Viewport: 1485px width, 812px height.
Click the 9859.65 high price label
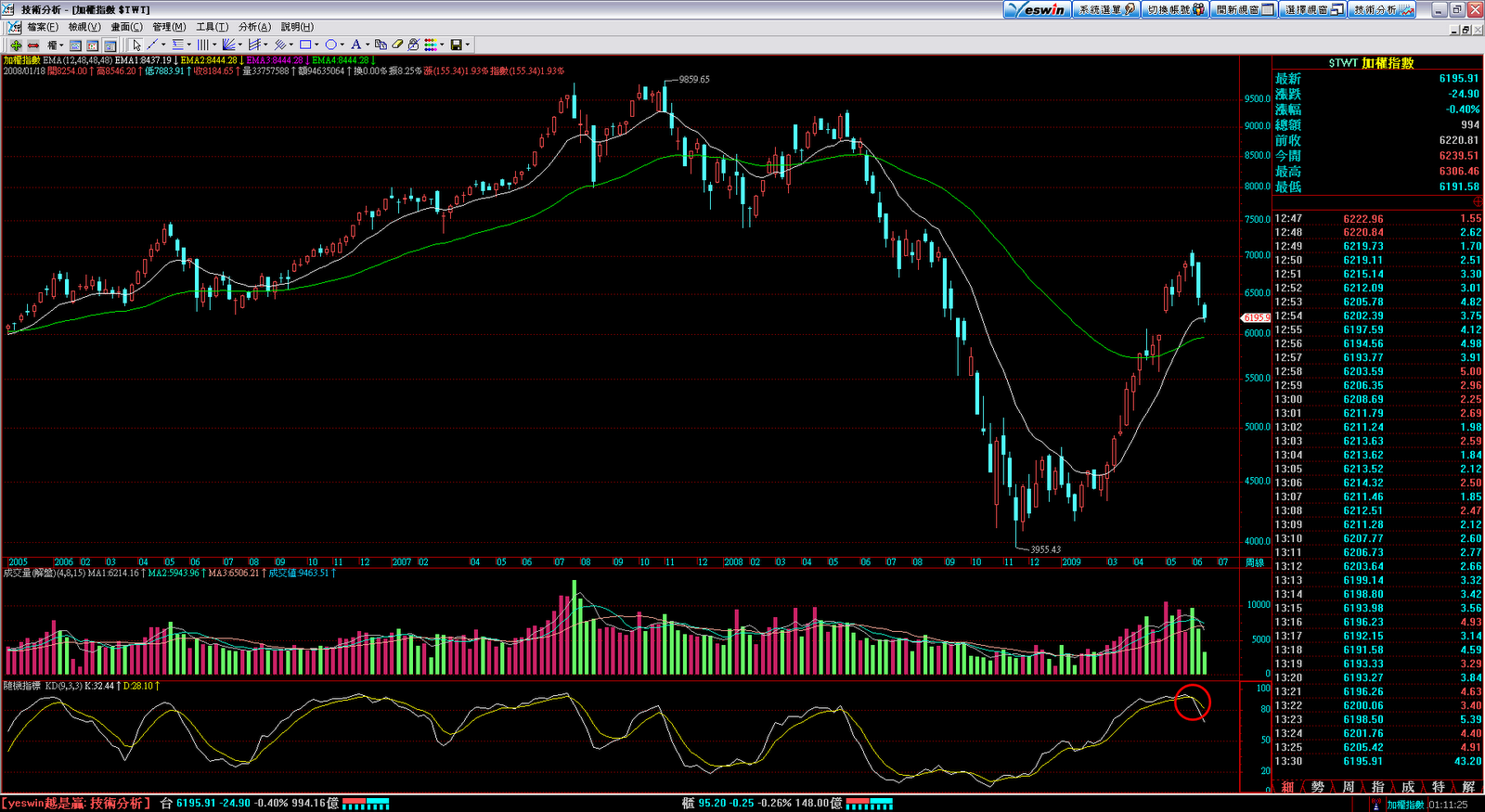(694, 80)
